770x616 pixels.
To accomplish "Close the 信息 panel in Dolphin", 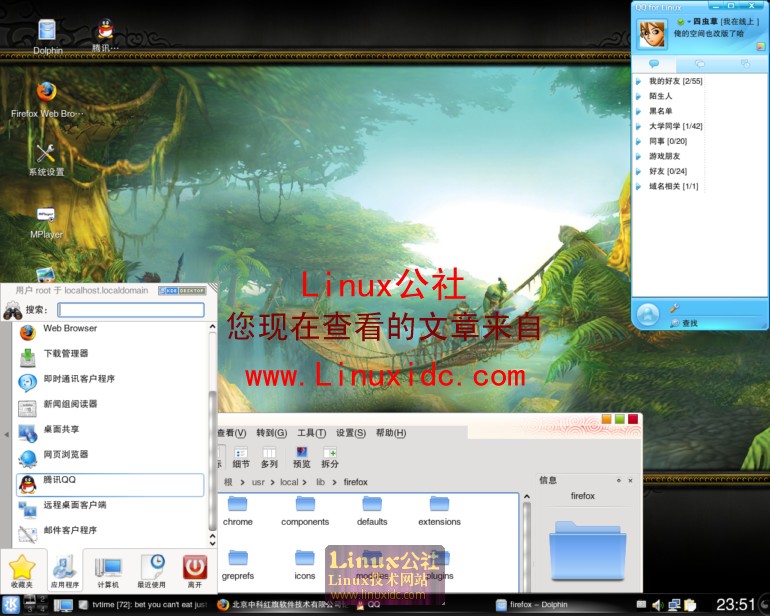I will pyautogui.click(x=630, y=480).
